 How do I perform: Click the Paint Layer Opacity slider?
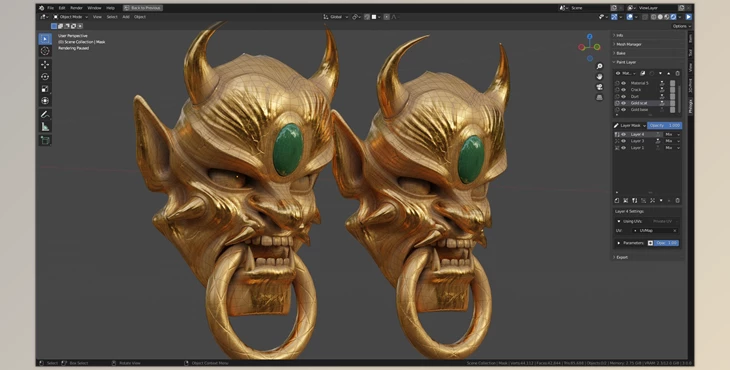[x=664, y=125]
